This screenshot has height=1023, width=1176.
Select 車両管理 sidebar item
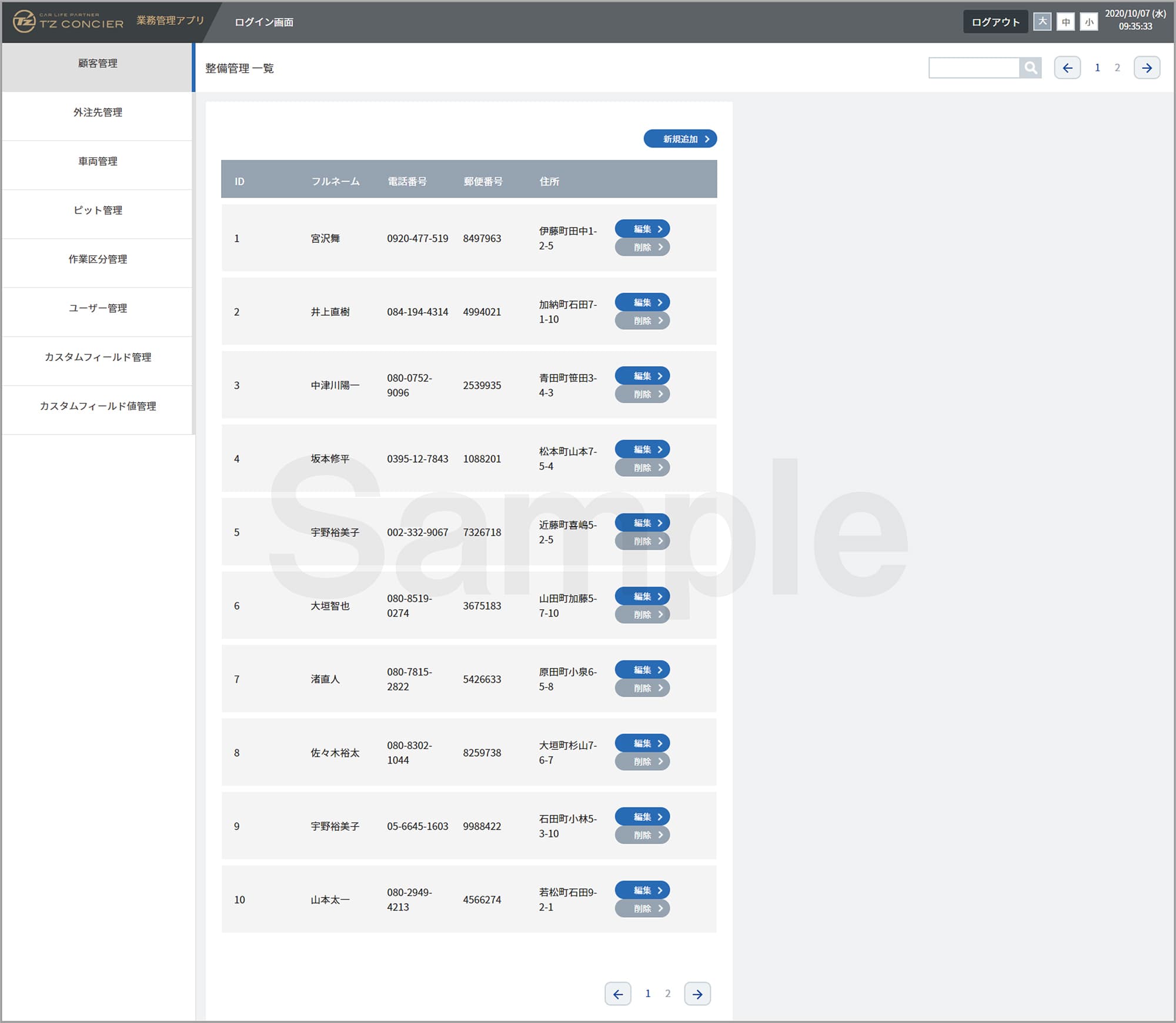click(98, 161)
